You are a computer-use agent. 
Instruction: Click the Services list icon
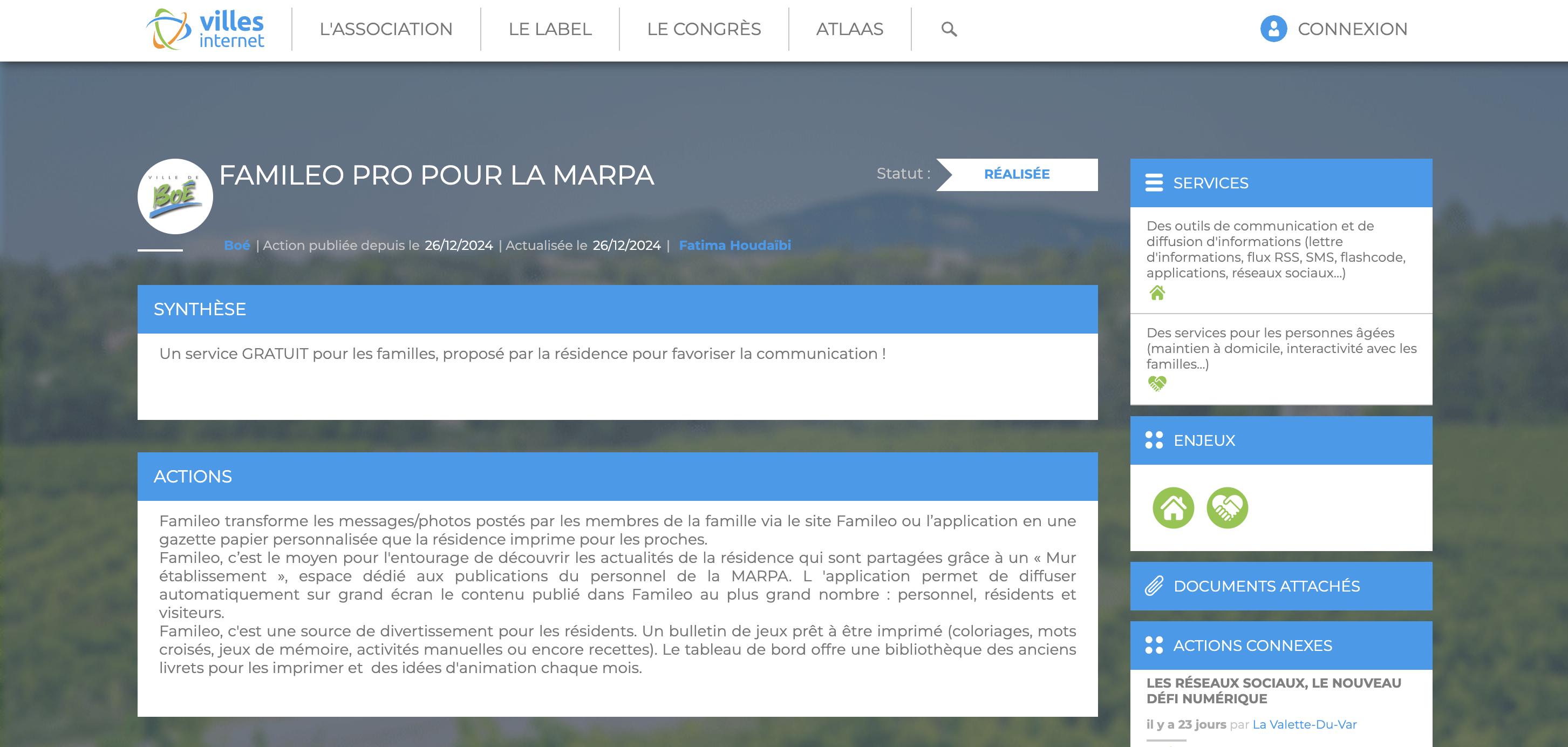pos(1154,182)
